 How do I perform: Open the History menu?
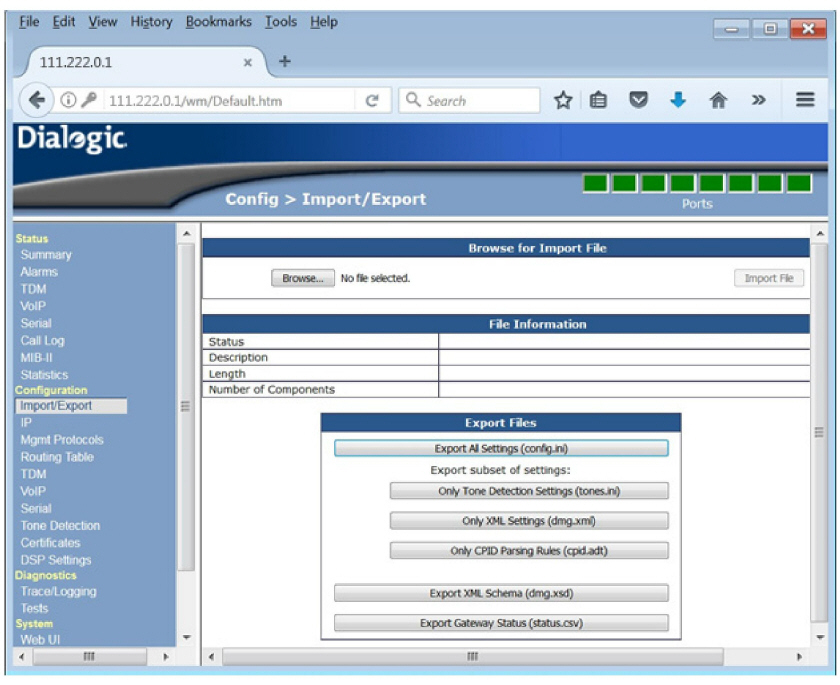click(x=152, y=22)
